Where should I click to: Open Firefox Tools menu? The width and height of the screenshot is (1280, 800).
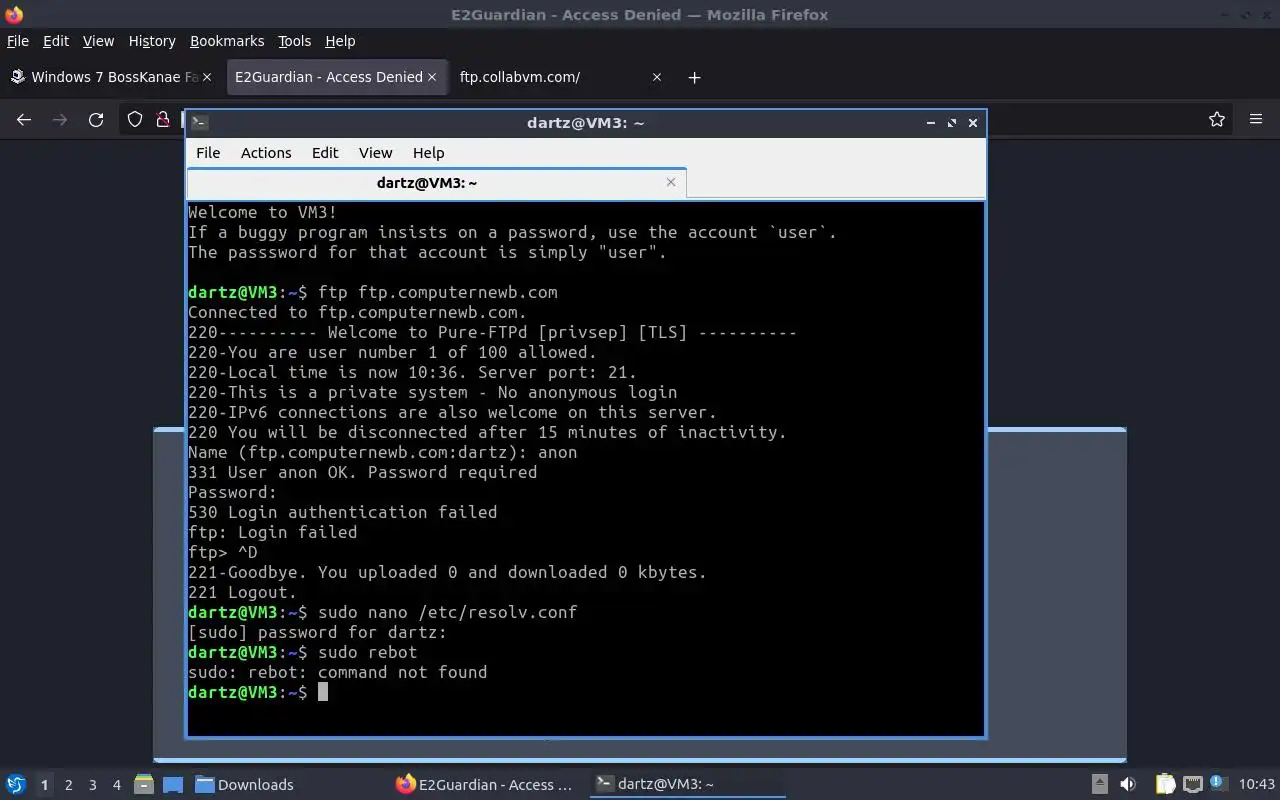pos(294,41)
